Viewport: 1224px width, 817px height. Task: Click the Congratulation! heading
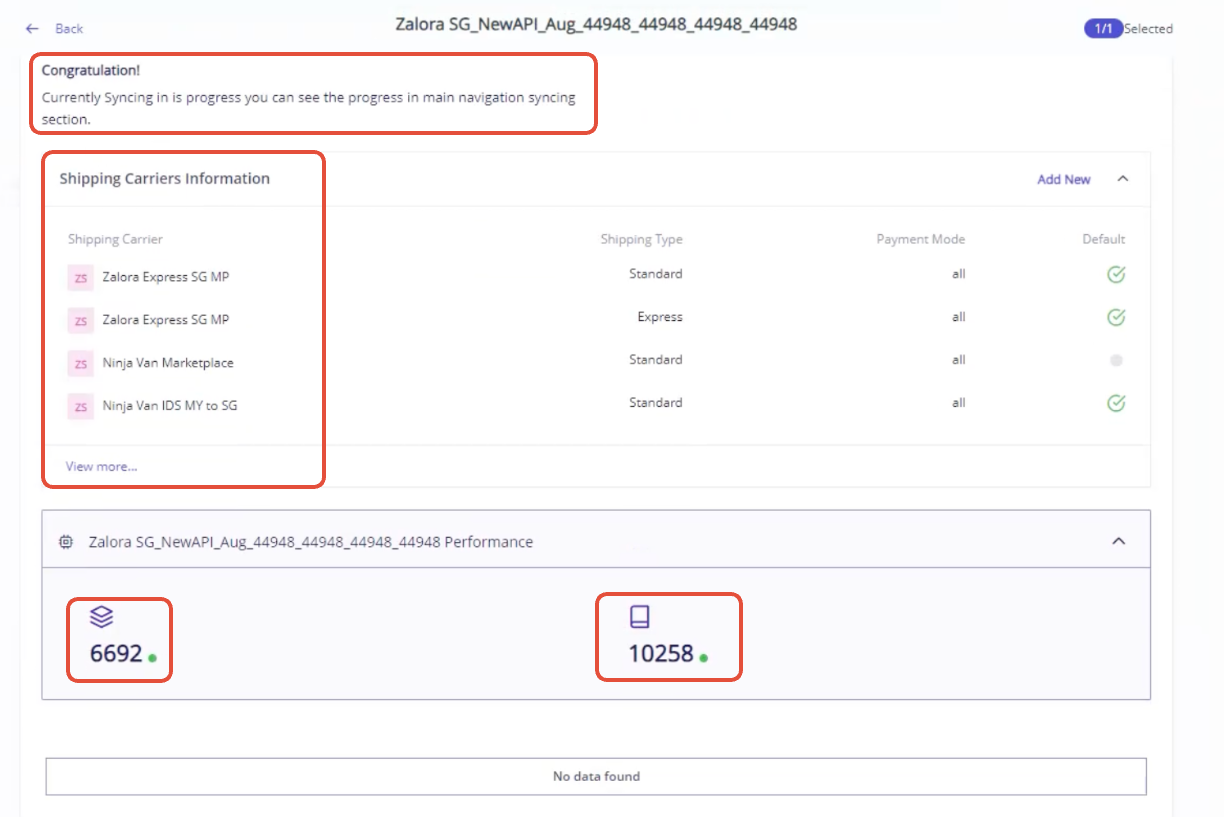[x=91, y=71]
